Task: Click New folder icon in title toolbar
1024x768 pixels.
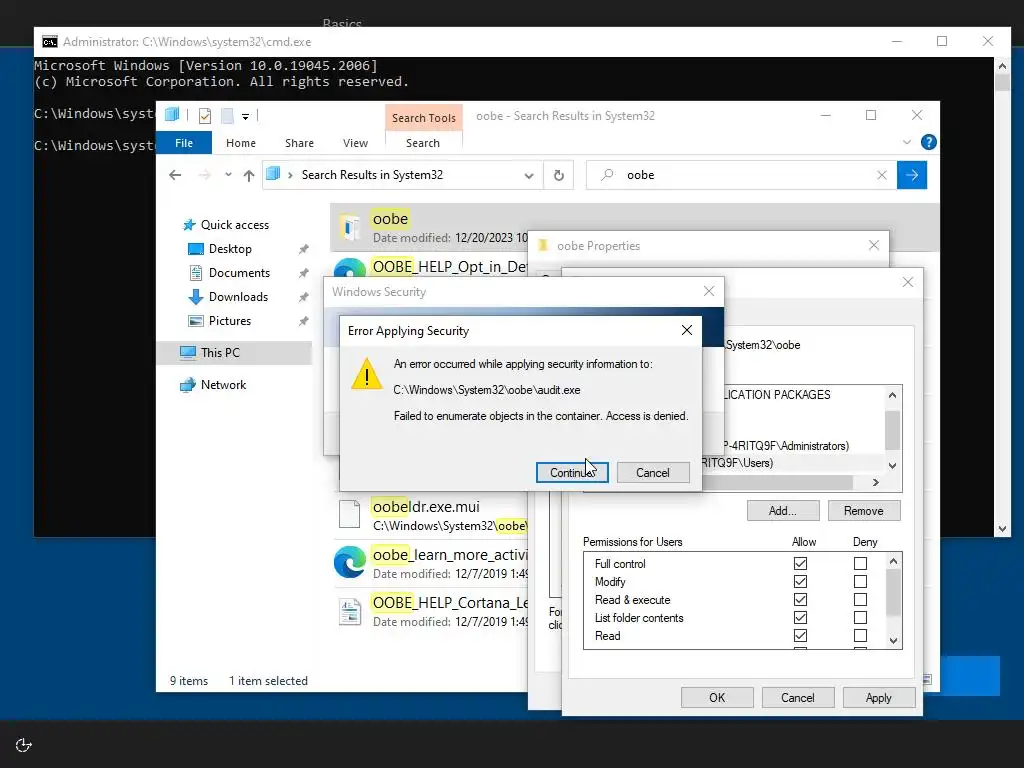Action: (x=227, y=116)
